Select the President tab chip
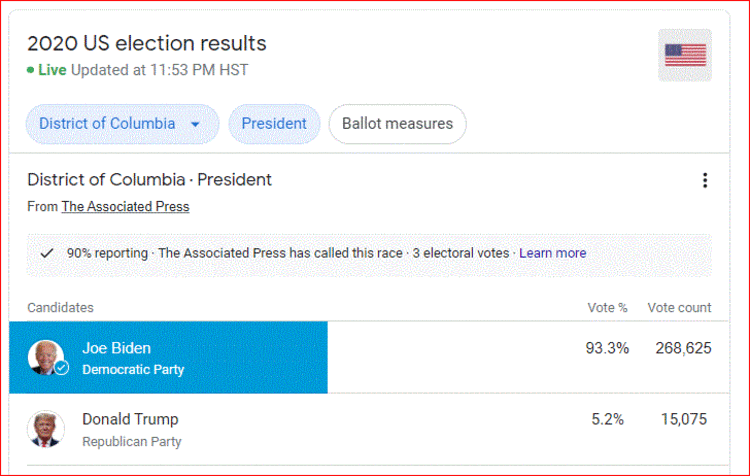Screen dimensions: 750x476 pyautogui.click(x=274, y=124)
